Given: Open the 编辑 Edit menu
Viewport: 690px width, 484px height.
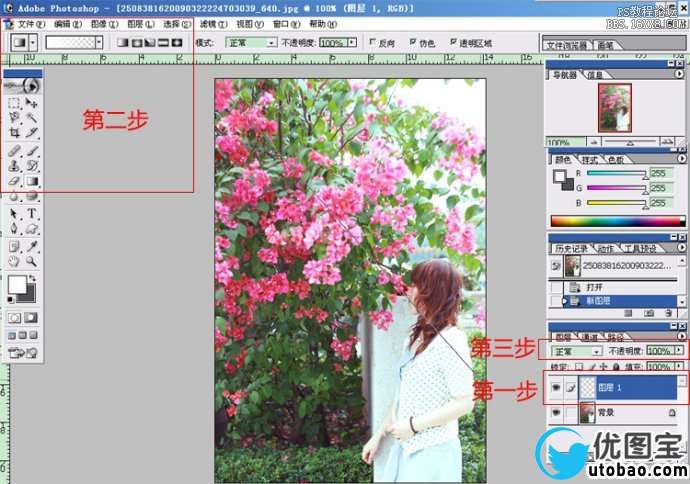Looking at the screenshot, I should pyautogui.click(x=68, y=24).
